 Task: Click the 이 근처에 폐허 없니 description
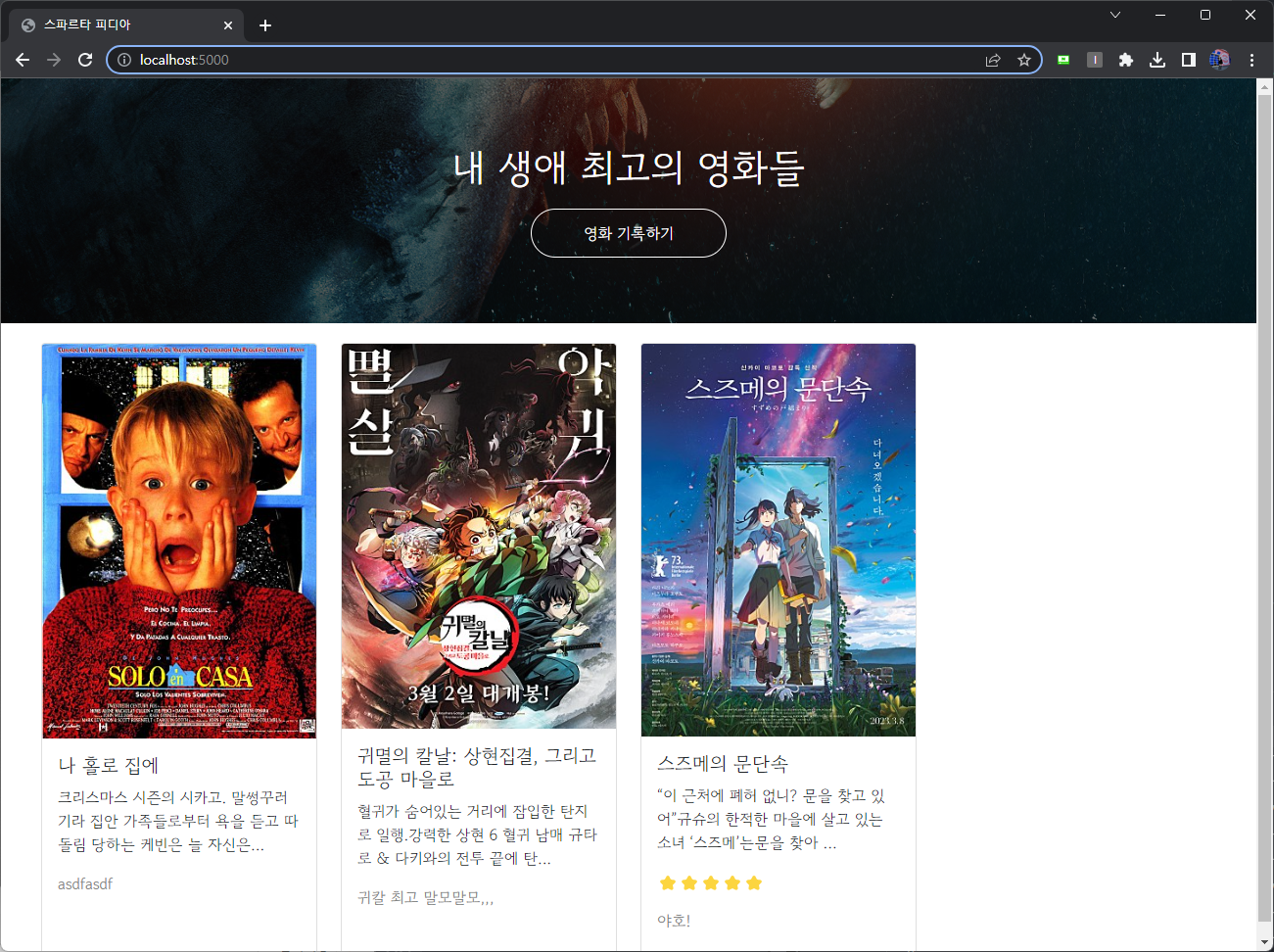772,819
